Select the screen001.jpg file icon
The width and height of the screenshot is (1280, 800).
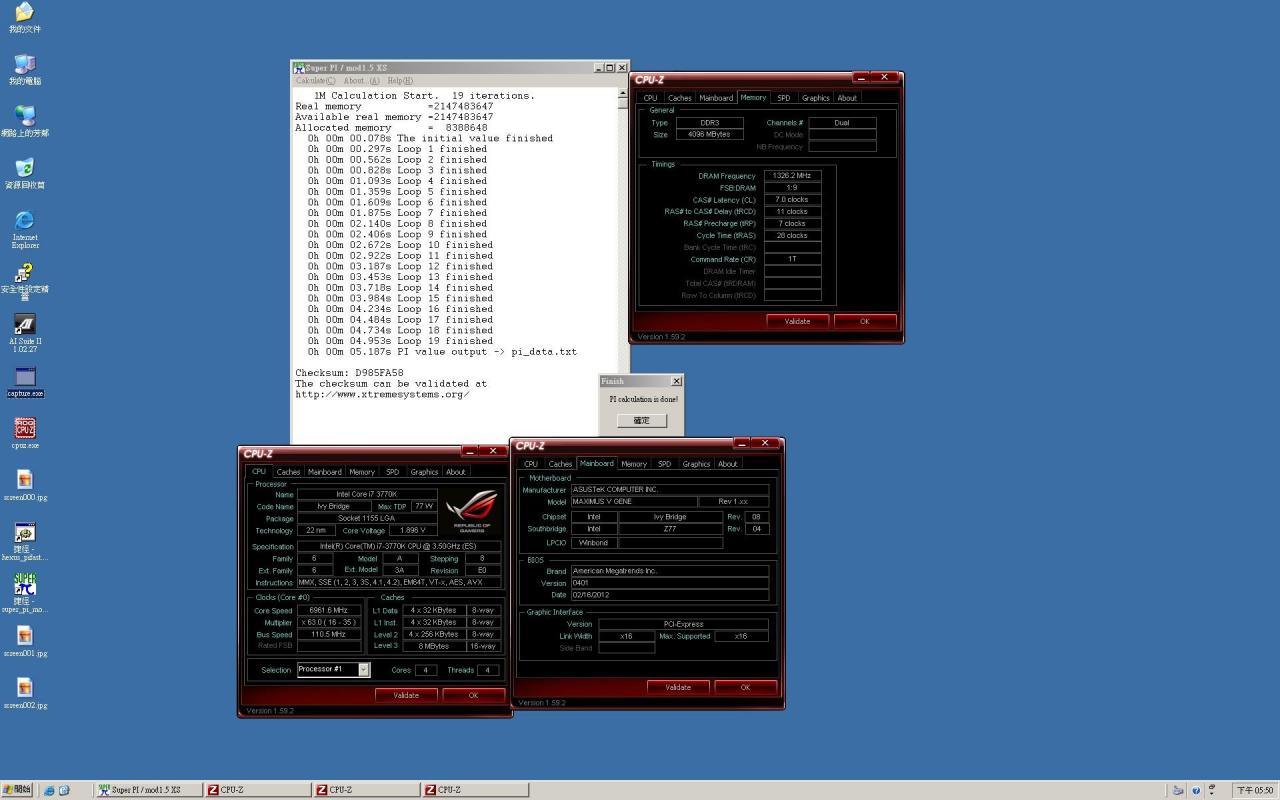(x=24, y=642)
